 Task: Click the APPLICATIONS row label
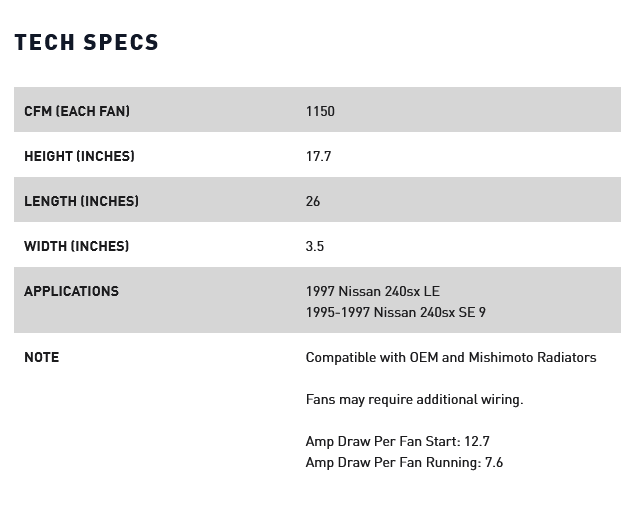[71, 291]
